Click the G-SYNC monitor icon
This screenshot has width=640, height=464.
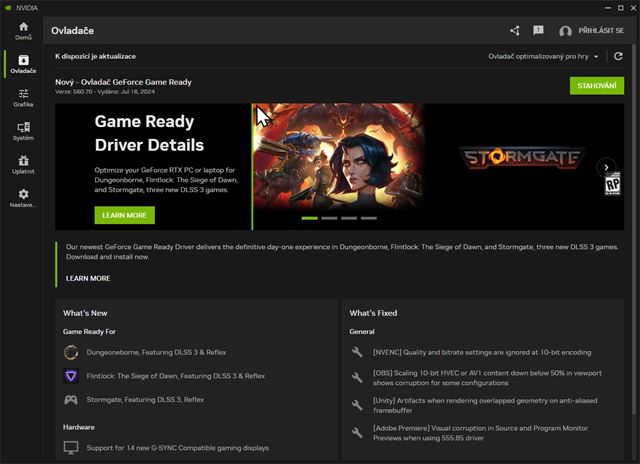click(x=71, y=448)
